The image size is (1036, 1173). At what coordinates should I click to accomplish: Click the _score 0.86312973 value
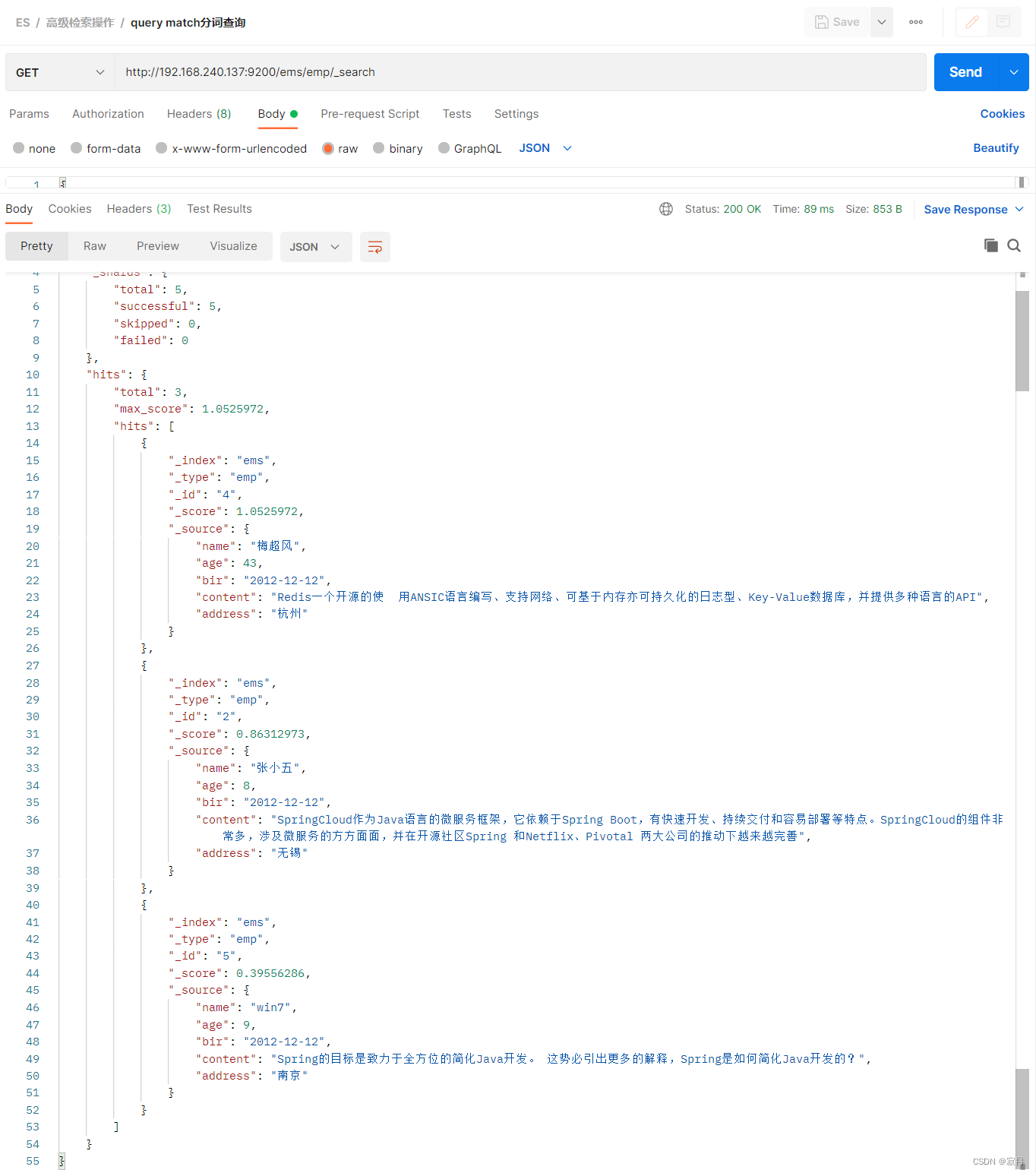[x=270, y=734]
